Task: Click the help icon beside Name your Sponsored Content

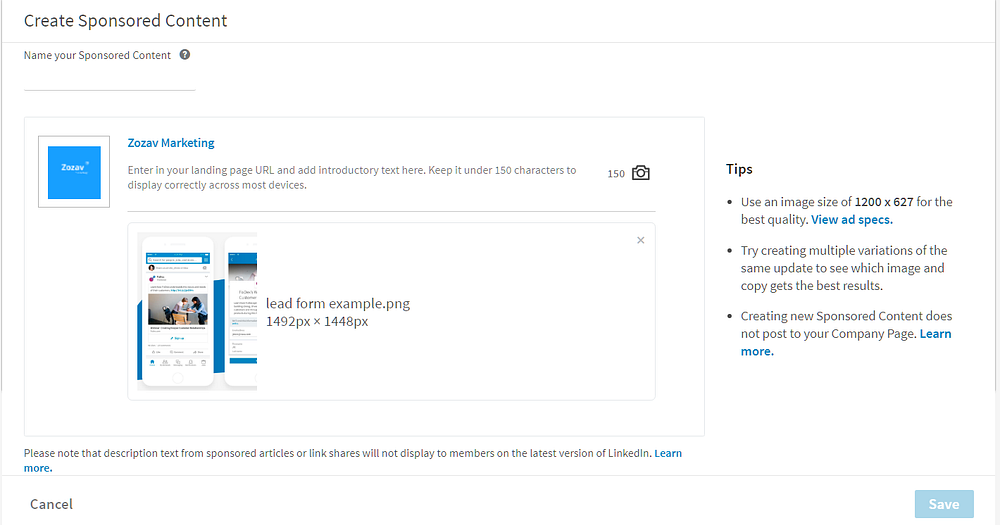Action: tap(185, 55)
